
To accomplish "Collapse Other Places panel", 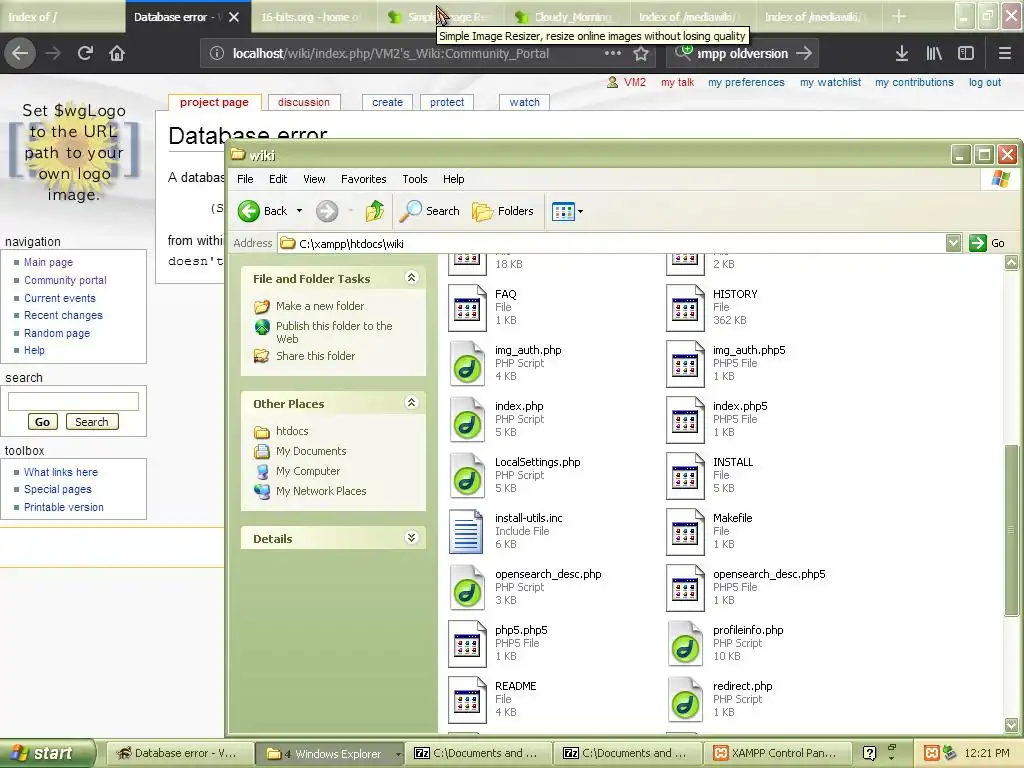I will tap(411, 403).
